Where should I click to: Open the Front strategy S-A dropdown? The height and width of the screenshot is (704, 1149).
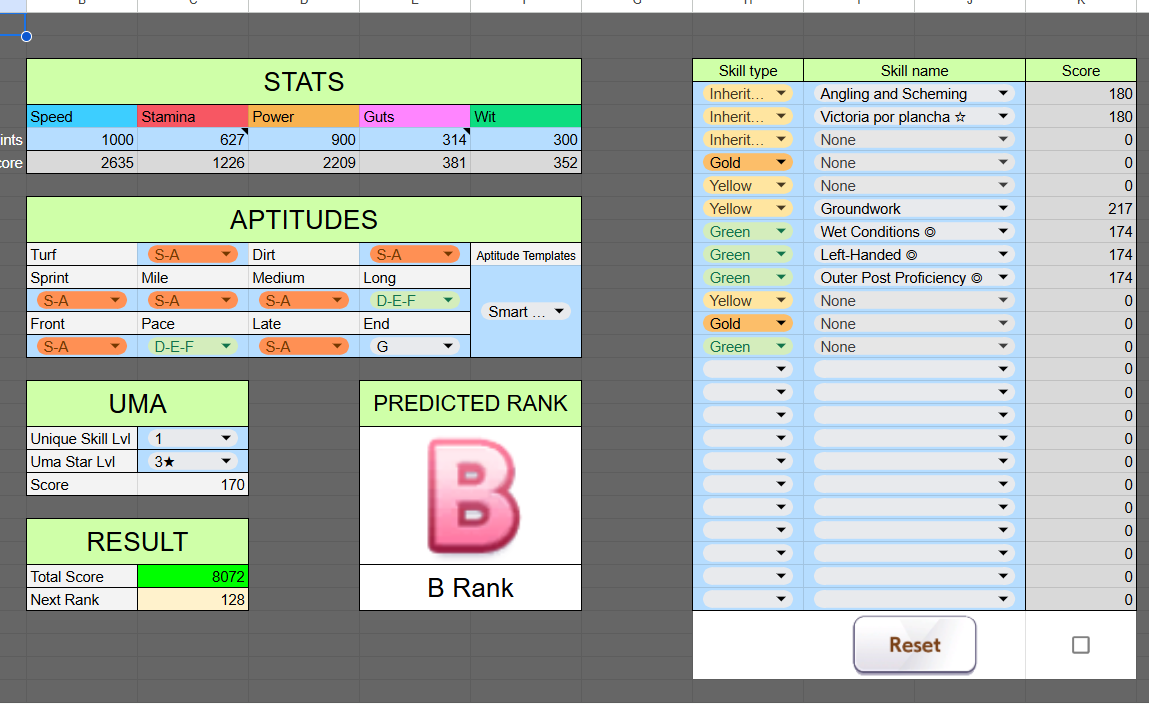82,347
